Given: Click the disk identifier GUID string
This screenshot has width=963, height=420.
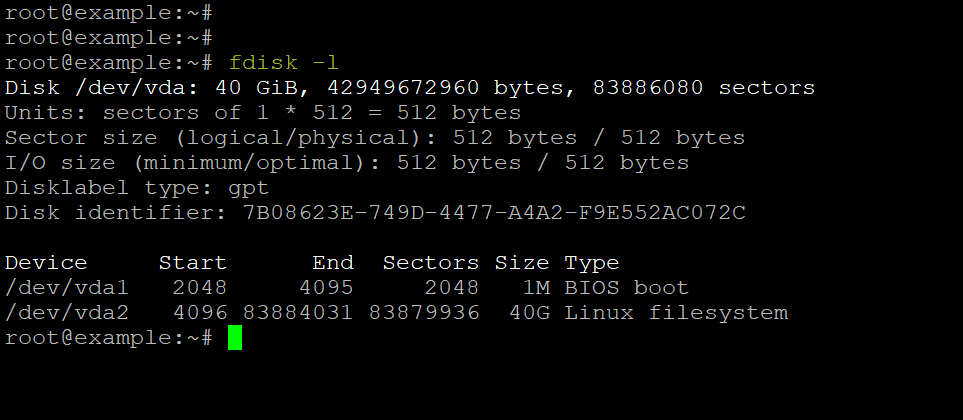Looking at the screenshot, I should (494, 213).
